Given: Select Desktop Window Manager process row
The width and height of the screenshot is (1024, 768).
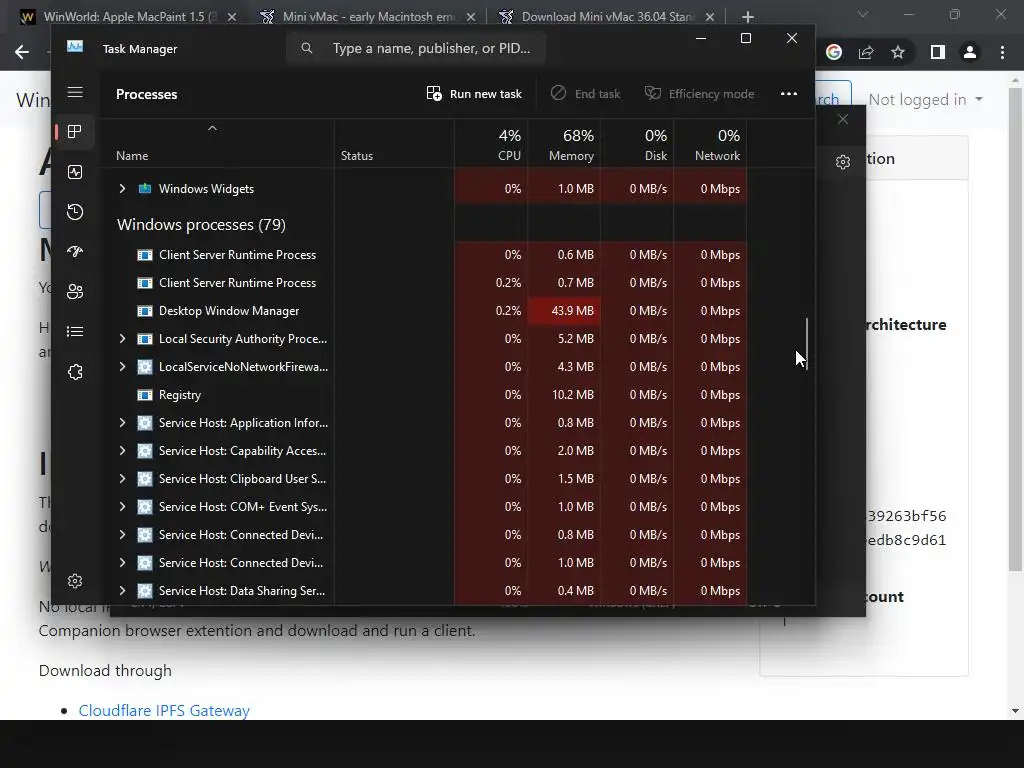Looking at the screenshot, I should tap(424, 311).
